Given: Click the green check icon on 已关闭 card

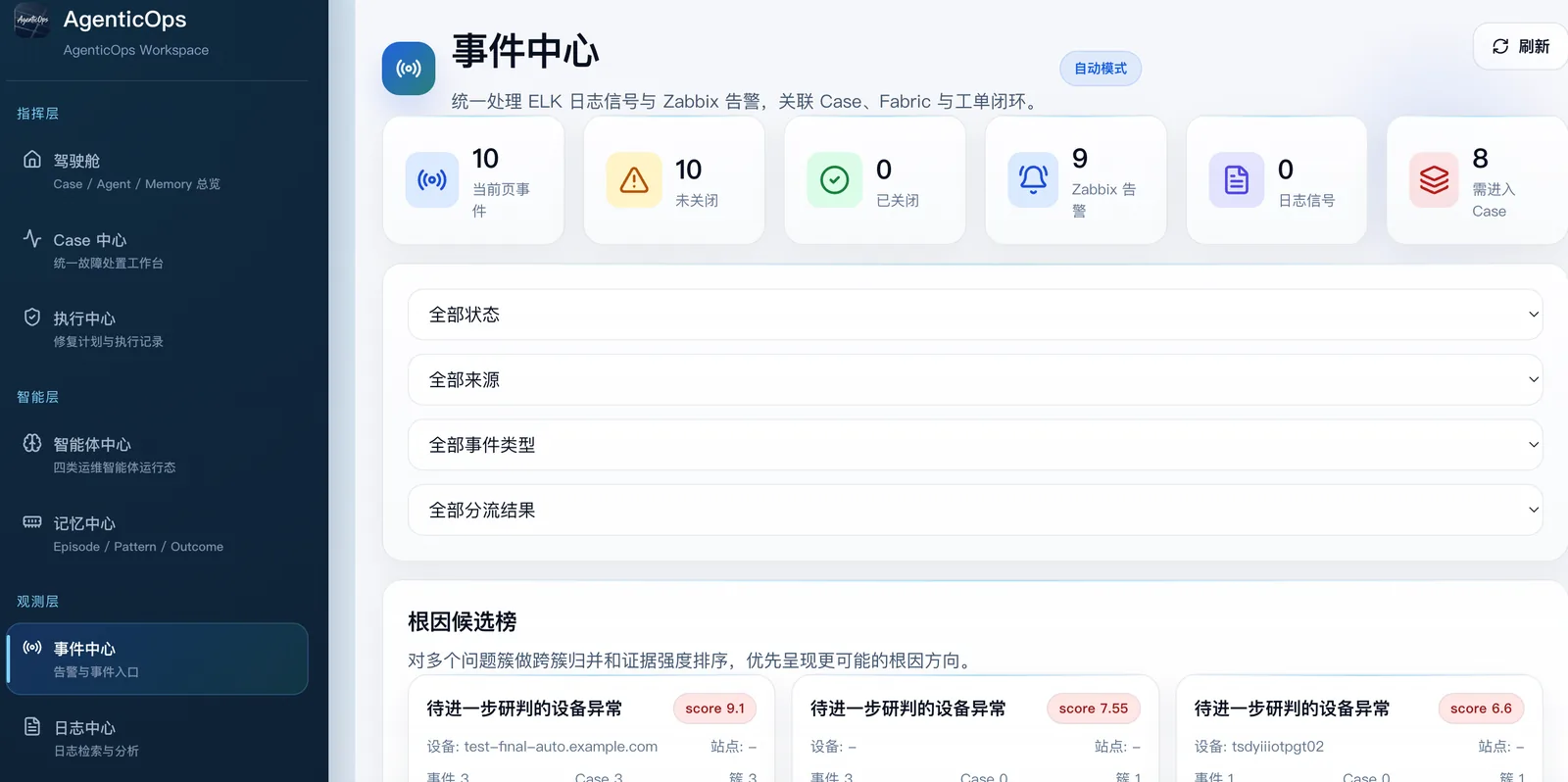Looking at the screenshot, I should [834, 180].
